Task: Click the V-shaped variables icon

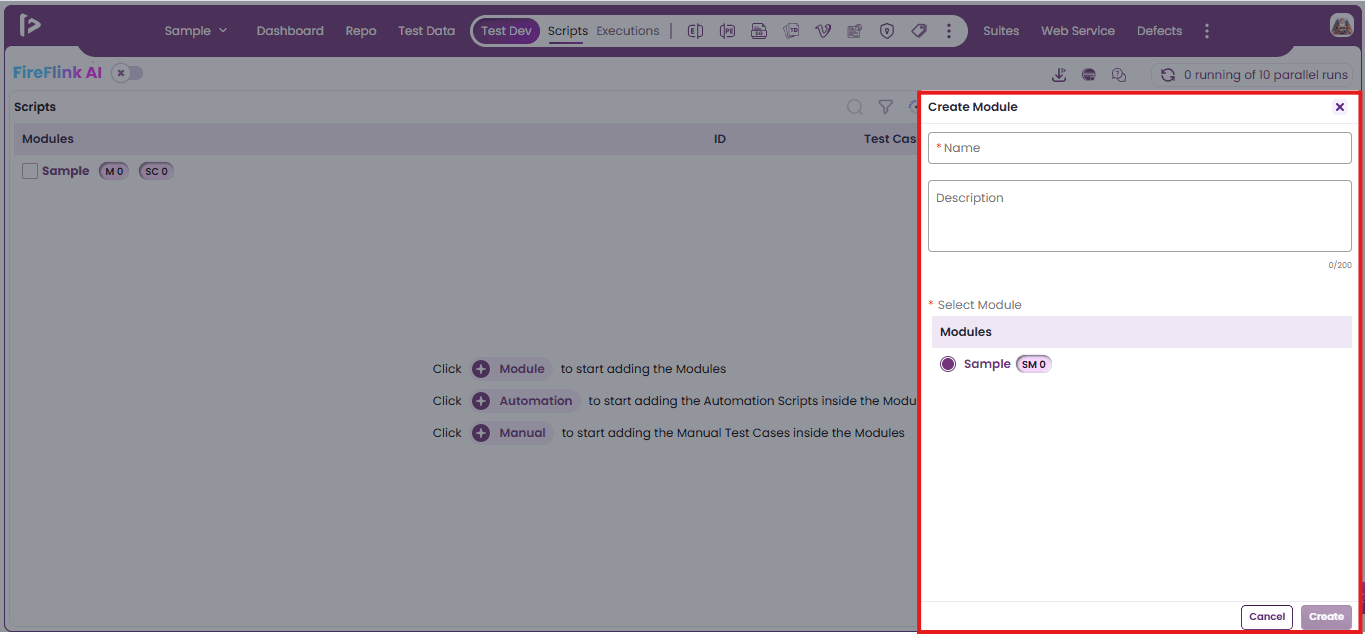Action: coord(823,31)
